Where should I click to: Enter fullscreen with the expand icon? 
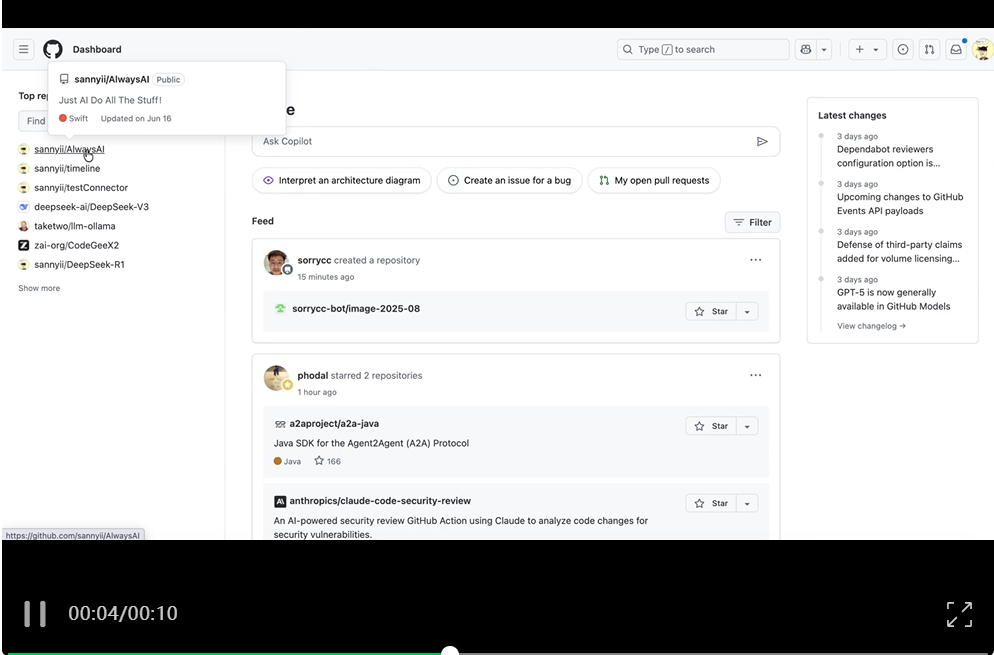pyautogui.click(x=959, y=614)
